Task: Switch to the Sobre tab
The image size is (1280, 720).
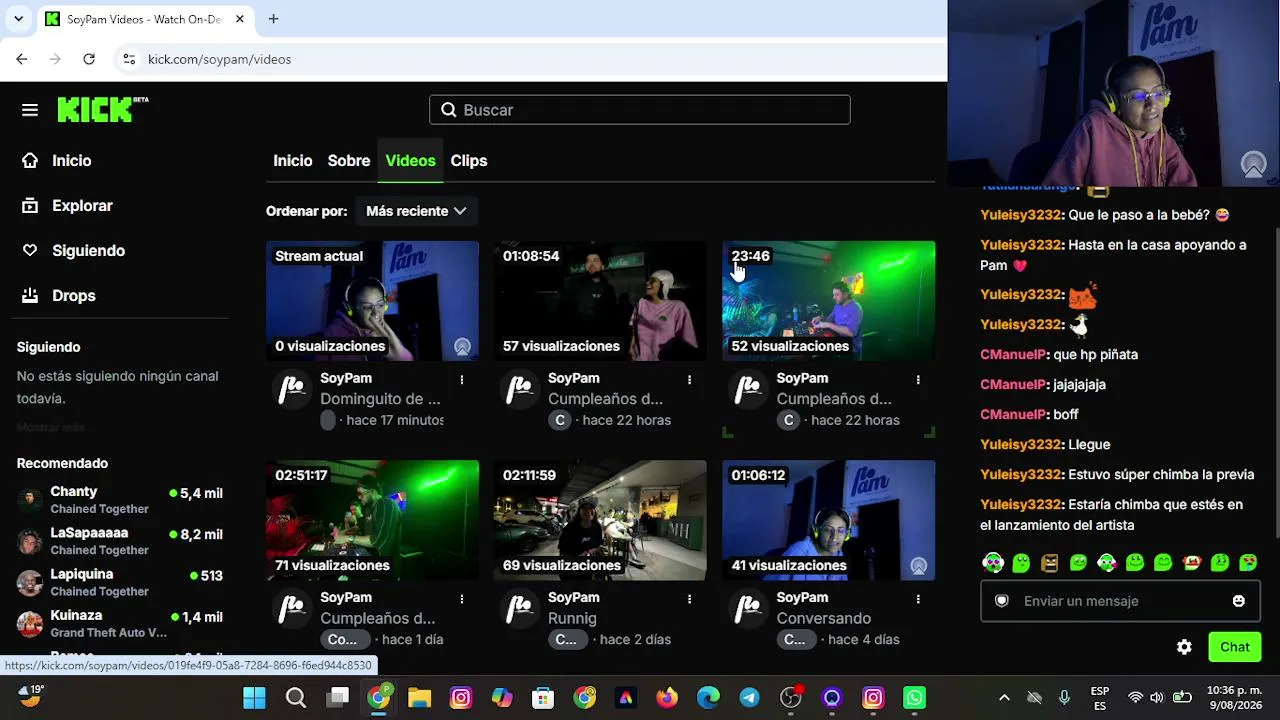Action: coord(349,160)
